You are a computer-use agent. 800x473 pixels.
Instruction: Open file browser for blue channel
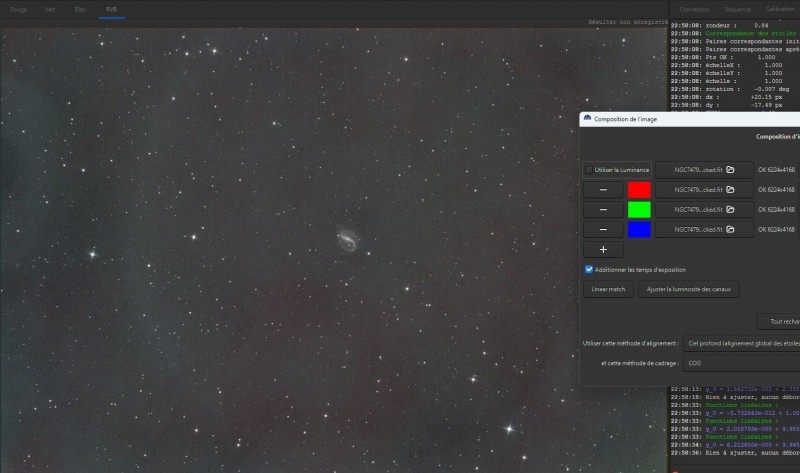(704, 229)
